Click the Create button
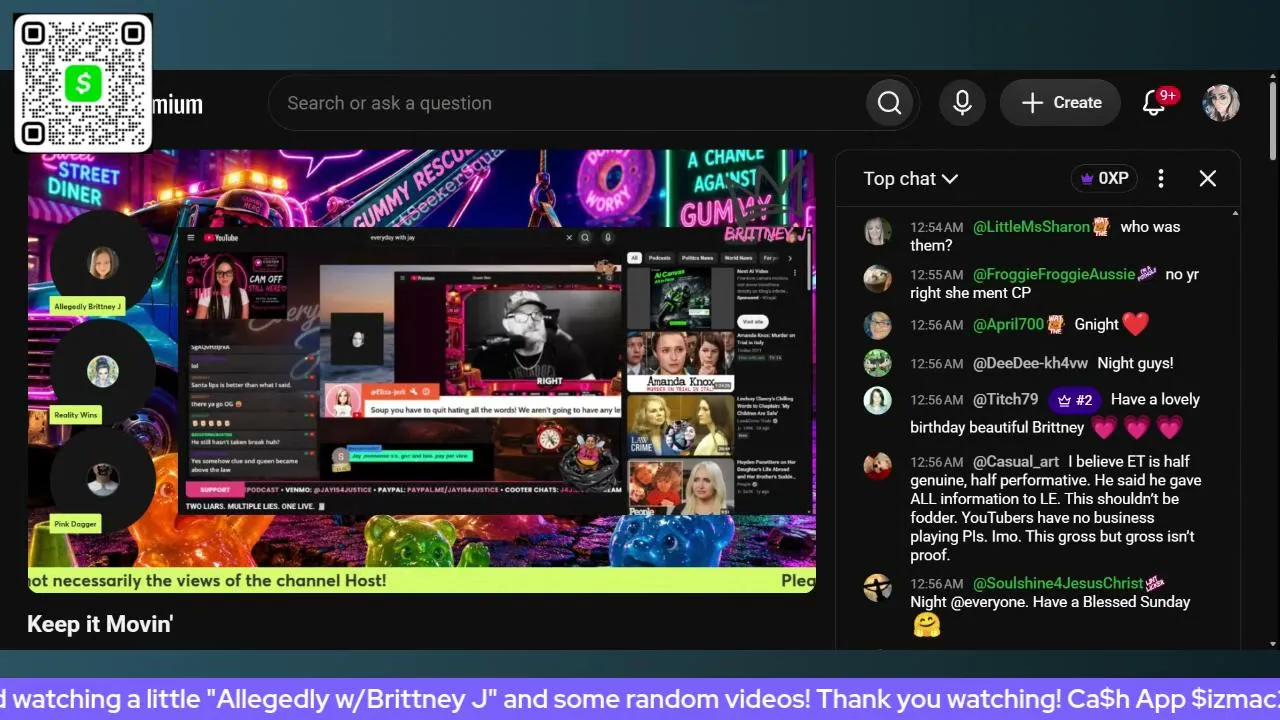The image size is (1280, 720). (1060, 103)
